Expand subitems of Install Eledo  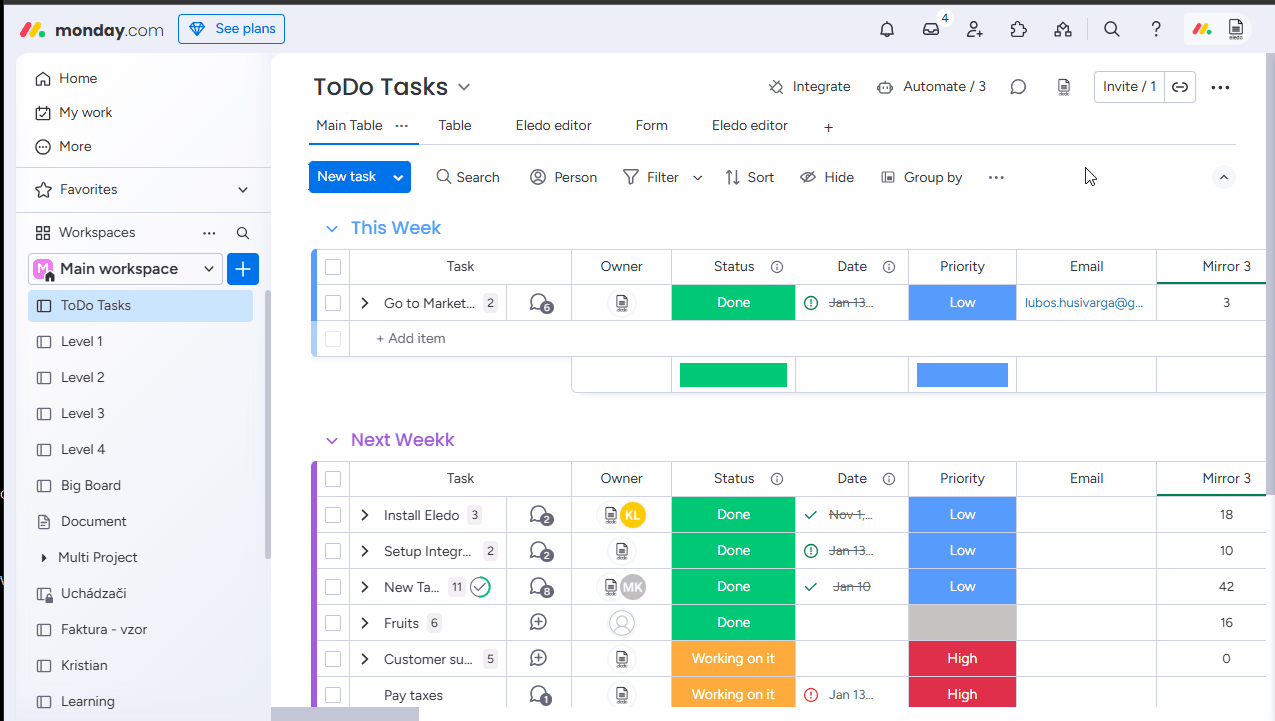365,515
